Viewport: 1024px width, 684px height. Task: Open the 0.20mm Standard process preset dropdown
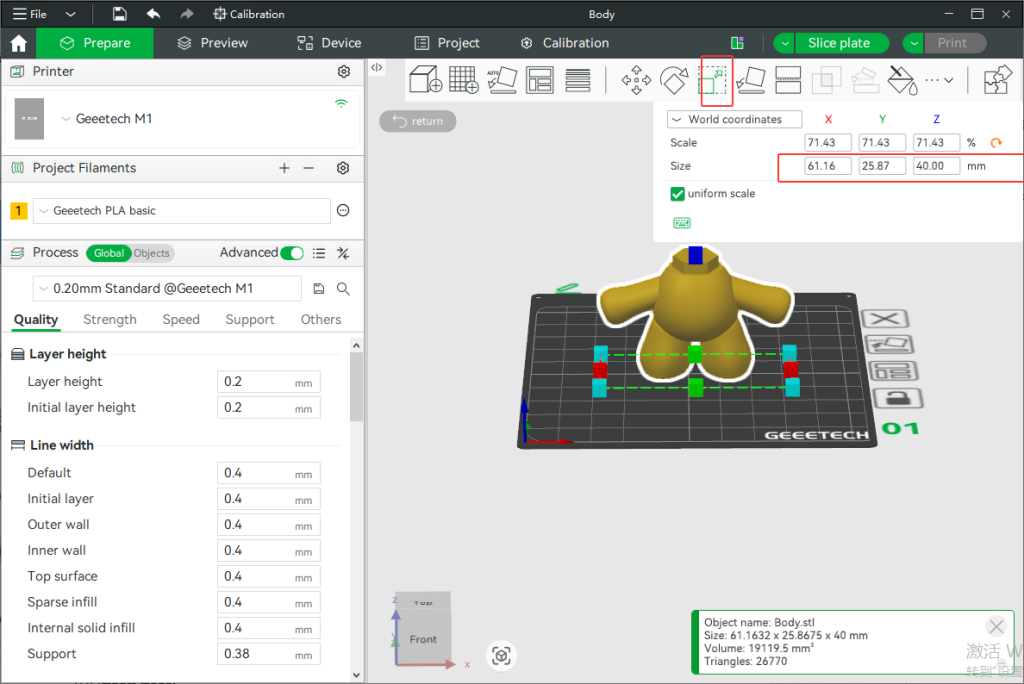click(x=167, y=288)
